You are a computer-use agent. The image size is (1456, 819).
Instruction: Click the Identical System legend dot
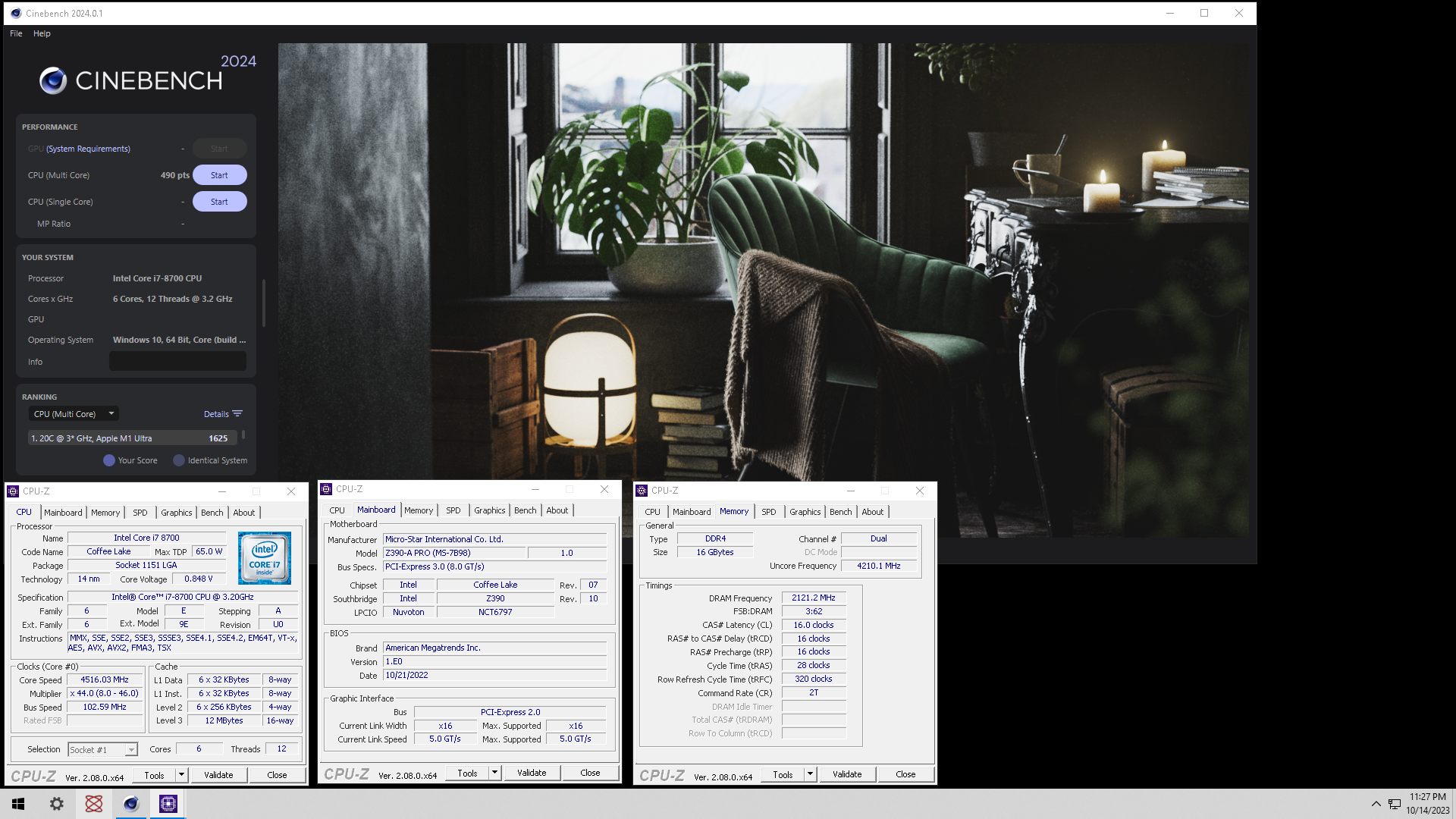pyautogui.click(x=179, y=460)
